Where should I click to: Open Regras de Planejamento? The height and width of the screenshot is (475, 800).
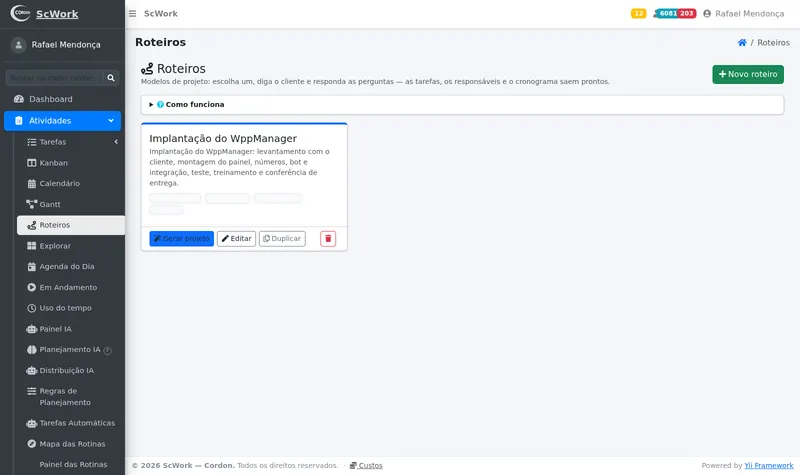pyautogui.click(x=71, y=397)
